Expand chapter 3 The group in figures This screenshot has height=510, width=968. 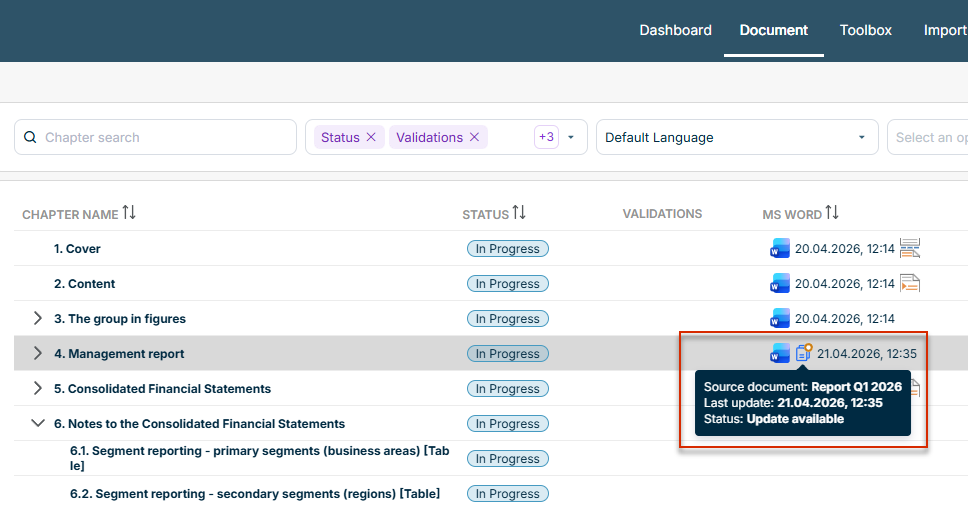click(38, 319)
